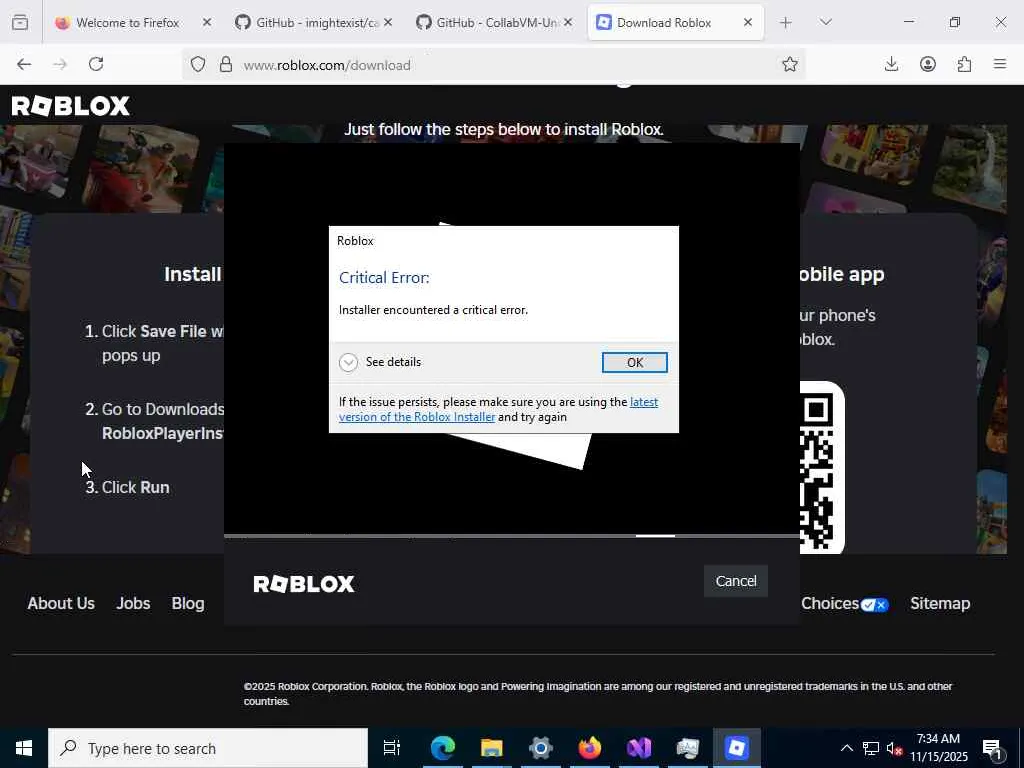Close the Download Roblox tab
The height and width of the screenshot is (768, 1024).
748,23
